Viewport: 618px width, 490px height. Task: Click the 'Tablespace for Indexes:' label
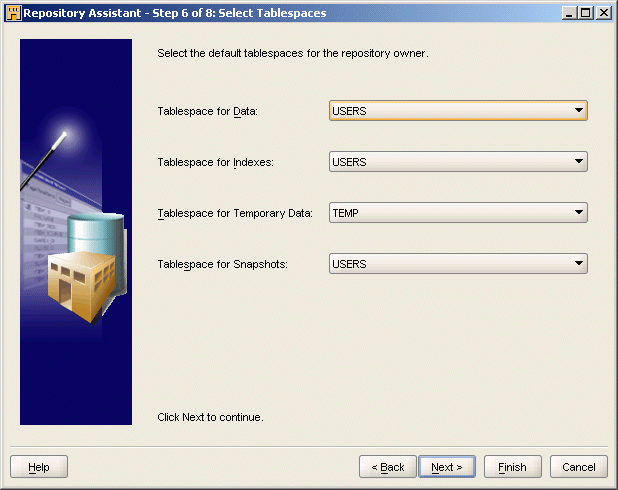216,162
